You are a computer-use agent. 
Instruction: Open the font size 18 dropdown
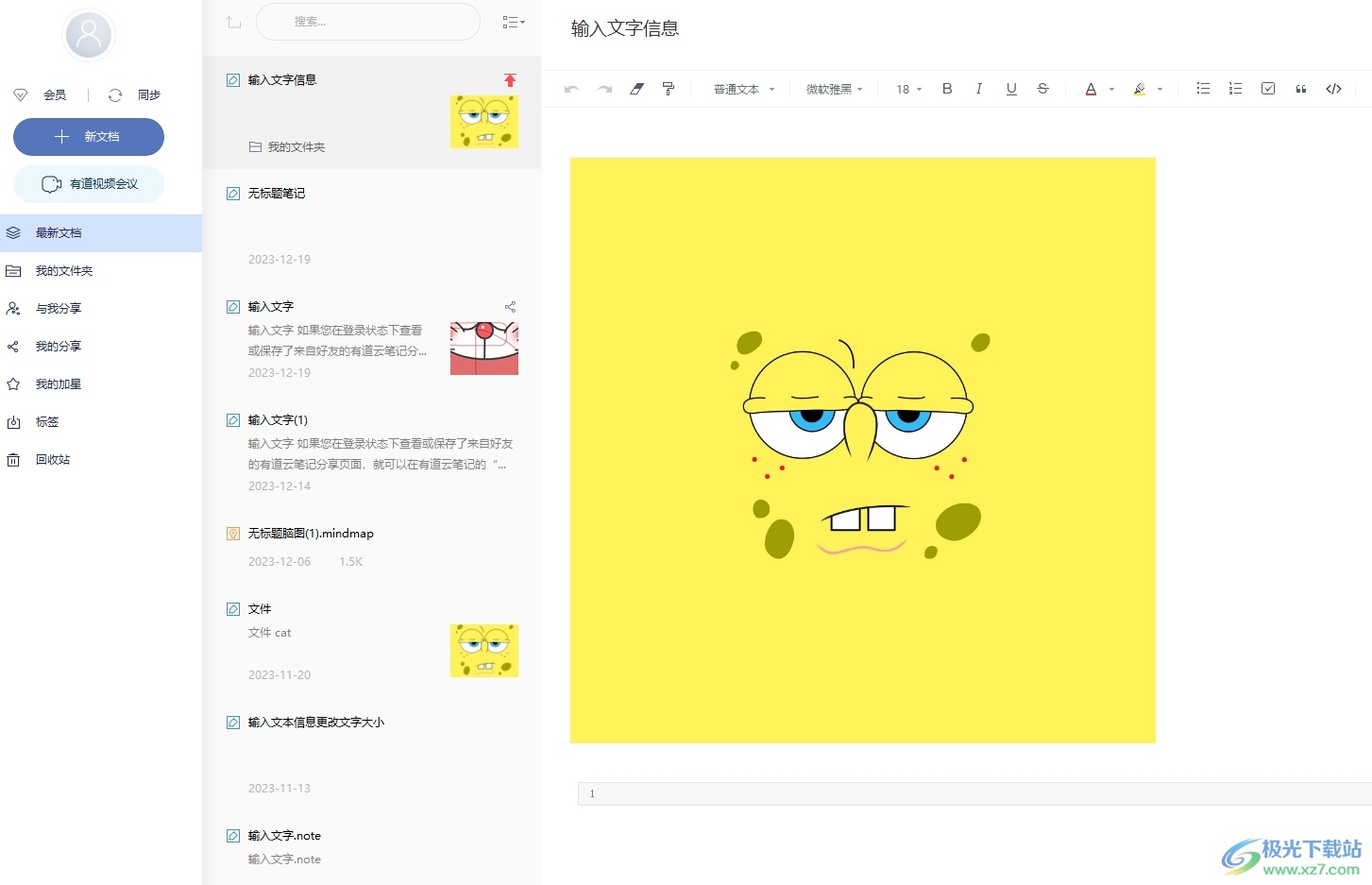(908, 89)
